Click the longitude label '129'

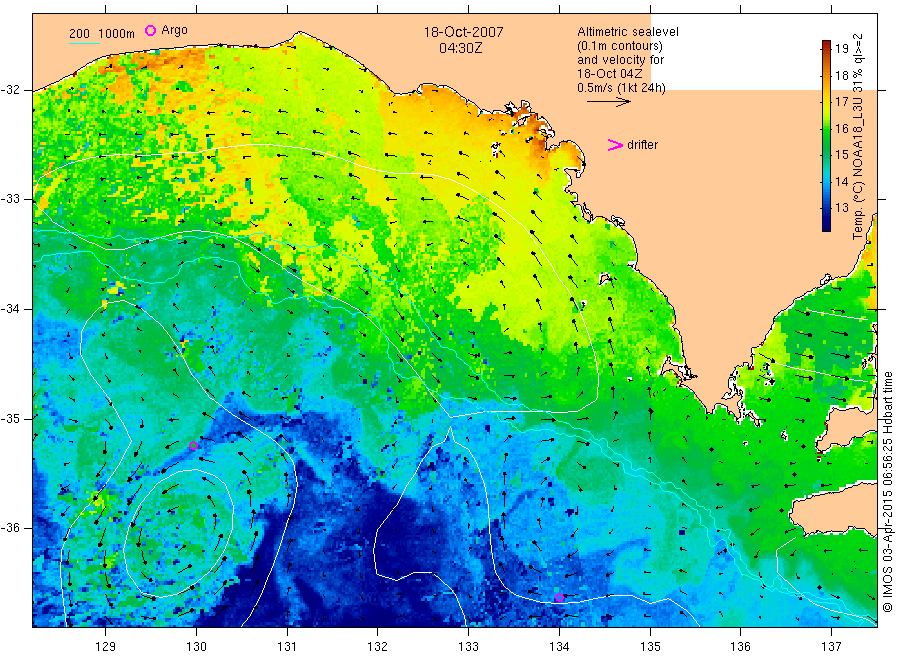(x=106, y=647)
